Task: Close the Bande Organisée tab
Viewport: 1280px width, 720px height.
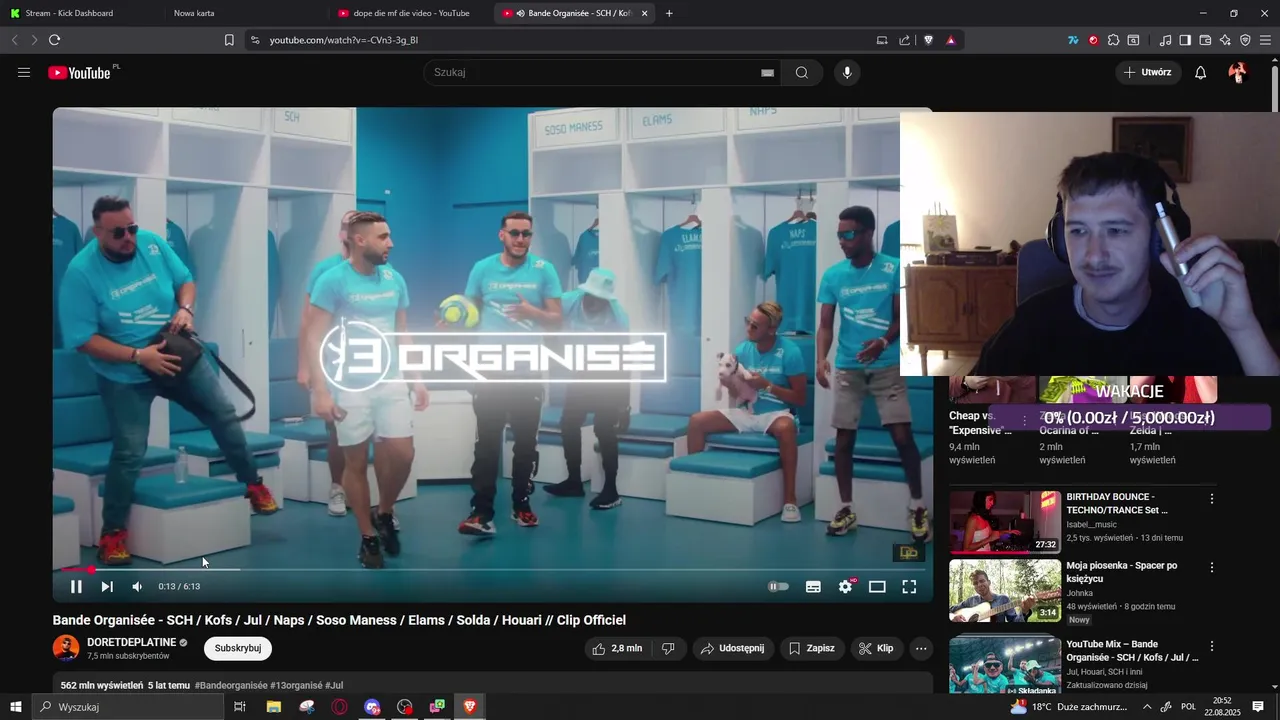Action: click(644, 13)
